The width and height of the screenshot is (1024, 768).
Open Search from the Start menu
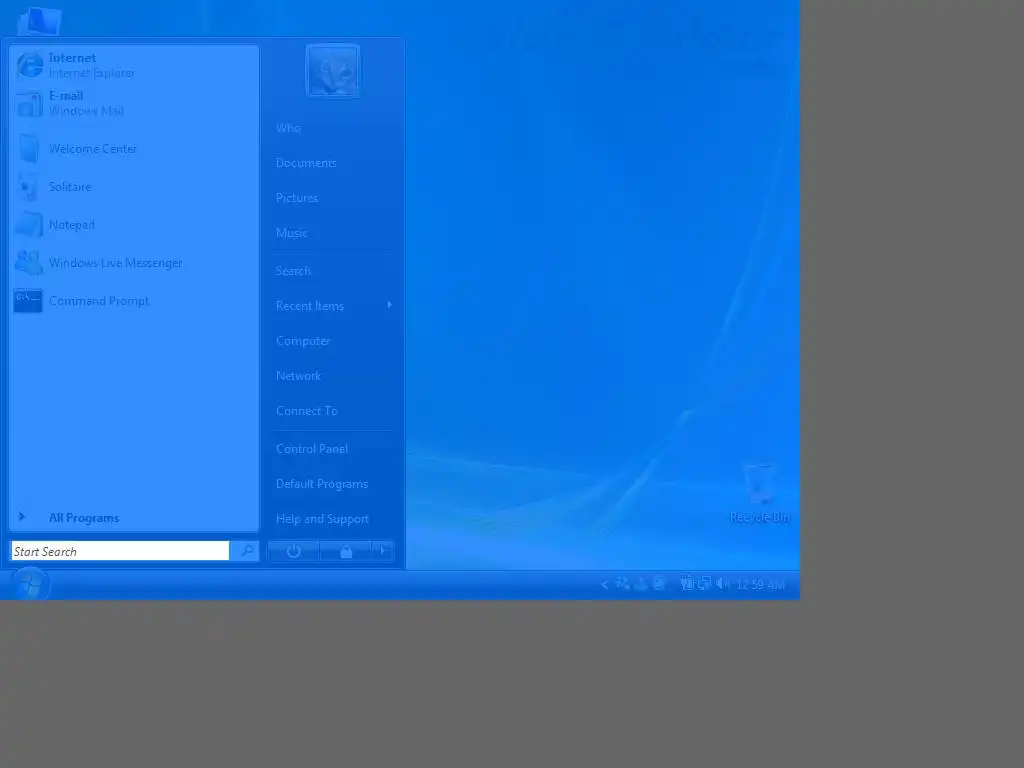click(x=333, y=271)
